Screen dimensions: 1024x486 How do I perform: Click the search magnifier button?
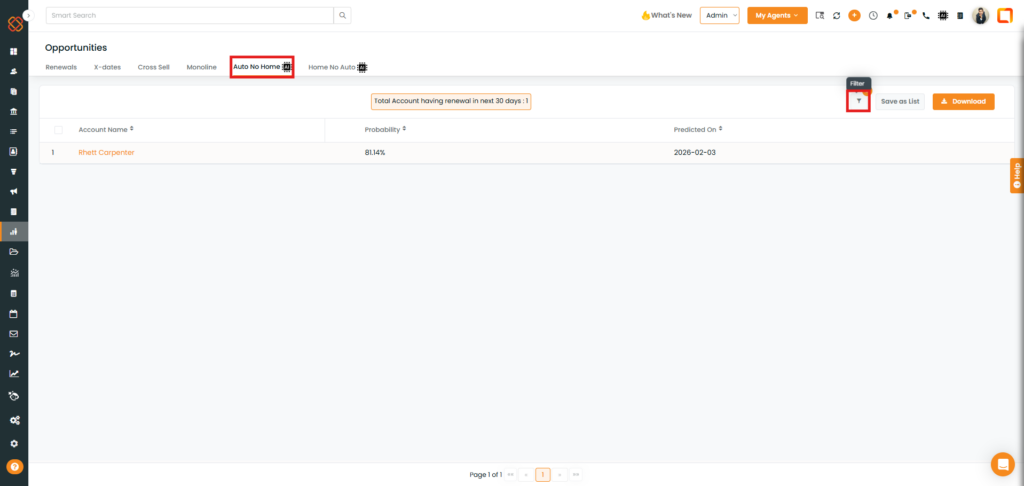[342, 16]
